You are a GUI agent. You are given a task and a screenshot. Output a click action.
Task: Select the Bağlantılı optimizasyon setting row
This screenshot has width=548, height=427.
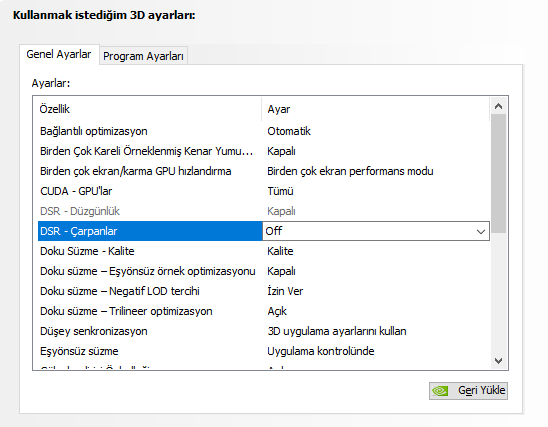[264, 131]
